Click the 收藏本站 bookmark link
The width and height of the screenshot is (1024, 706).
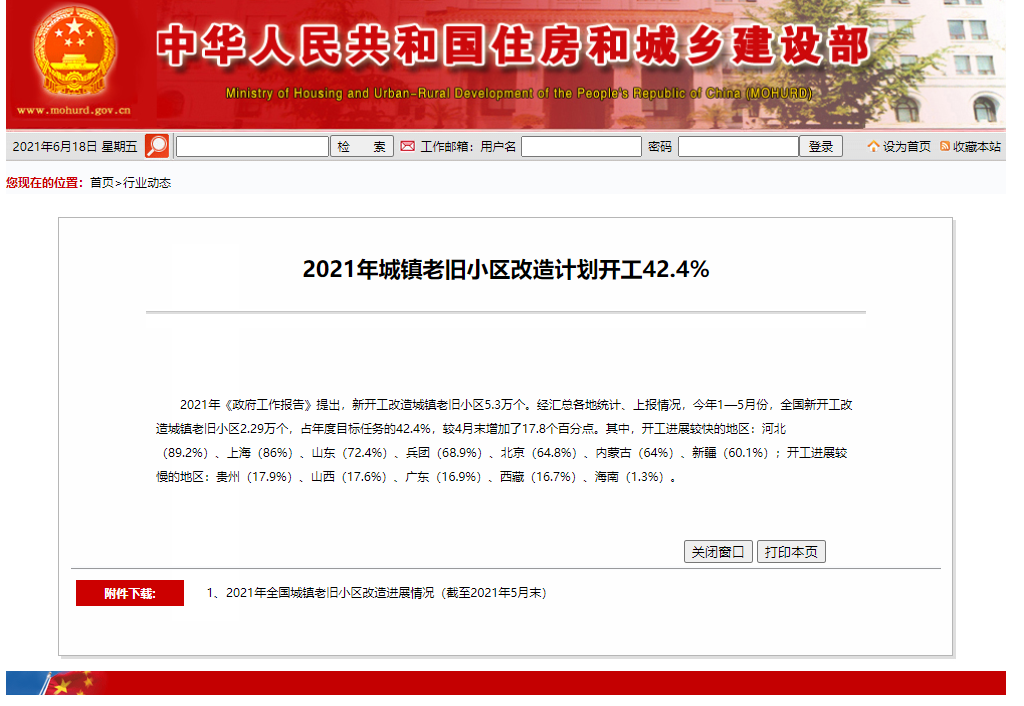[976, 147]
